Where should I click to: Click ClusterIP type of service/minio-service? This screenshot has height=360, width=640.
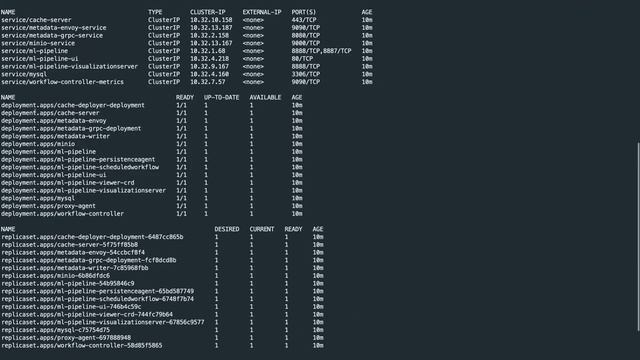tap(164, 43)
